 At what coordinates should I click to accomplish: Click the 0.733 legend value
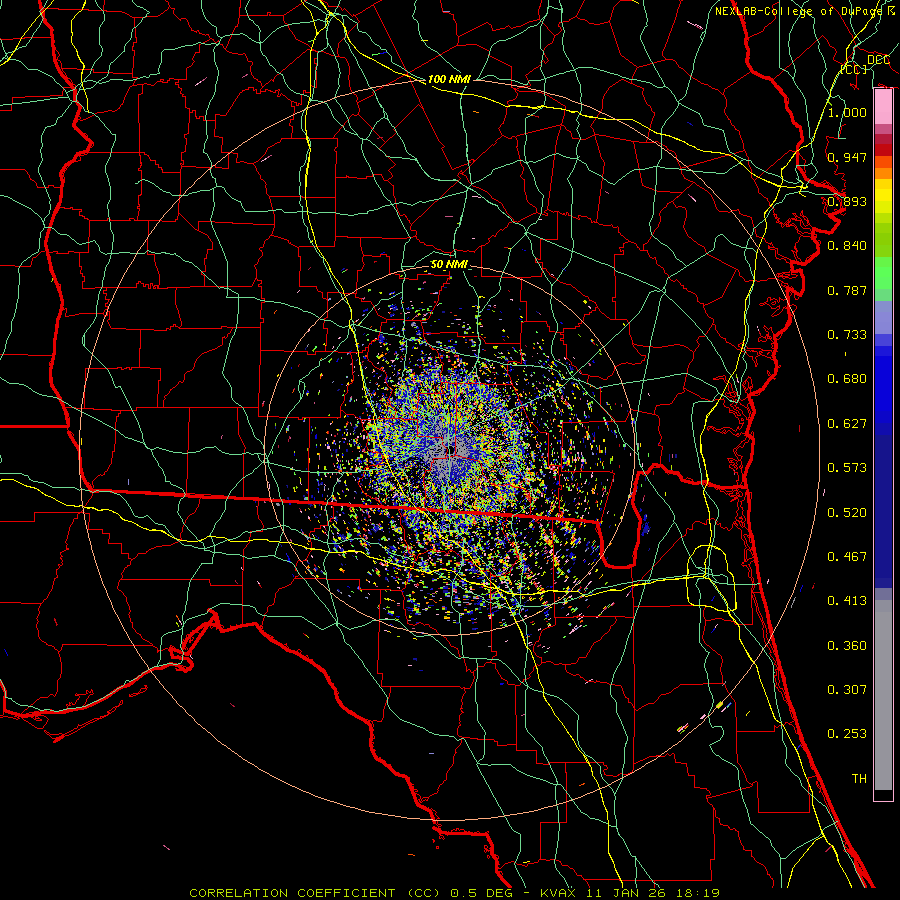point(847,335)
